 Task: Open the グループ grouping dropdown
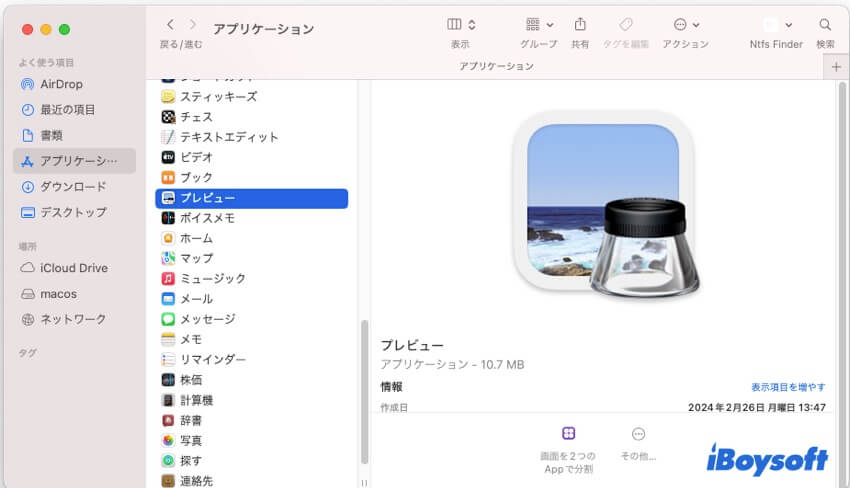click(539, 24)
